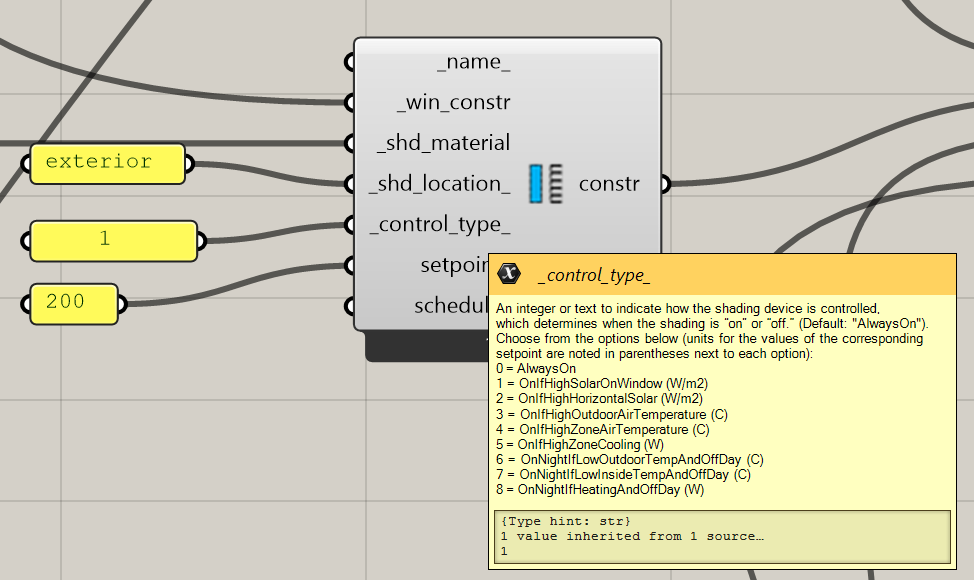Click the output grip of the 1 panel
Screen dimensions: 974x580
coord(202,240)
